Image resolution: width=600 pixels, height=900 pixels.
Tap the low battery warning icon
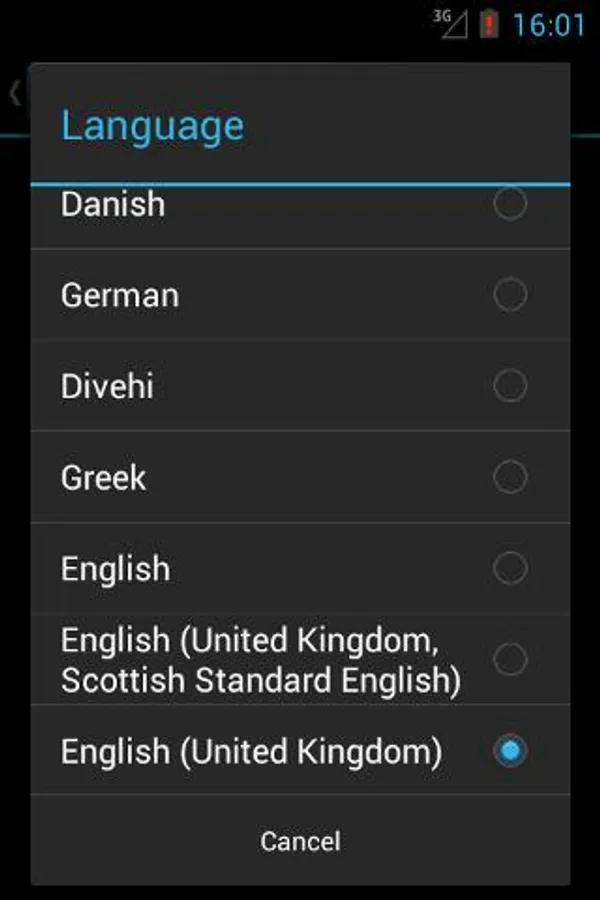(x=489, y=23)
